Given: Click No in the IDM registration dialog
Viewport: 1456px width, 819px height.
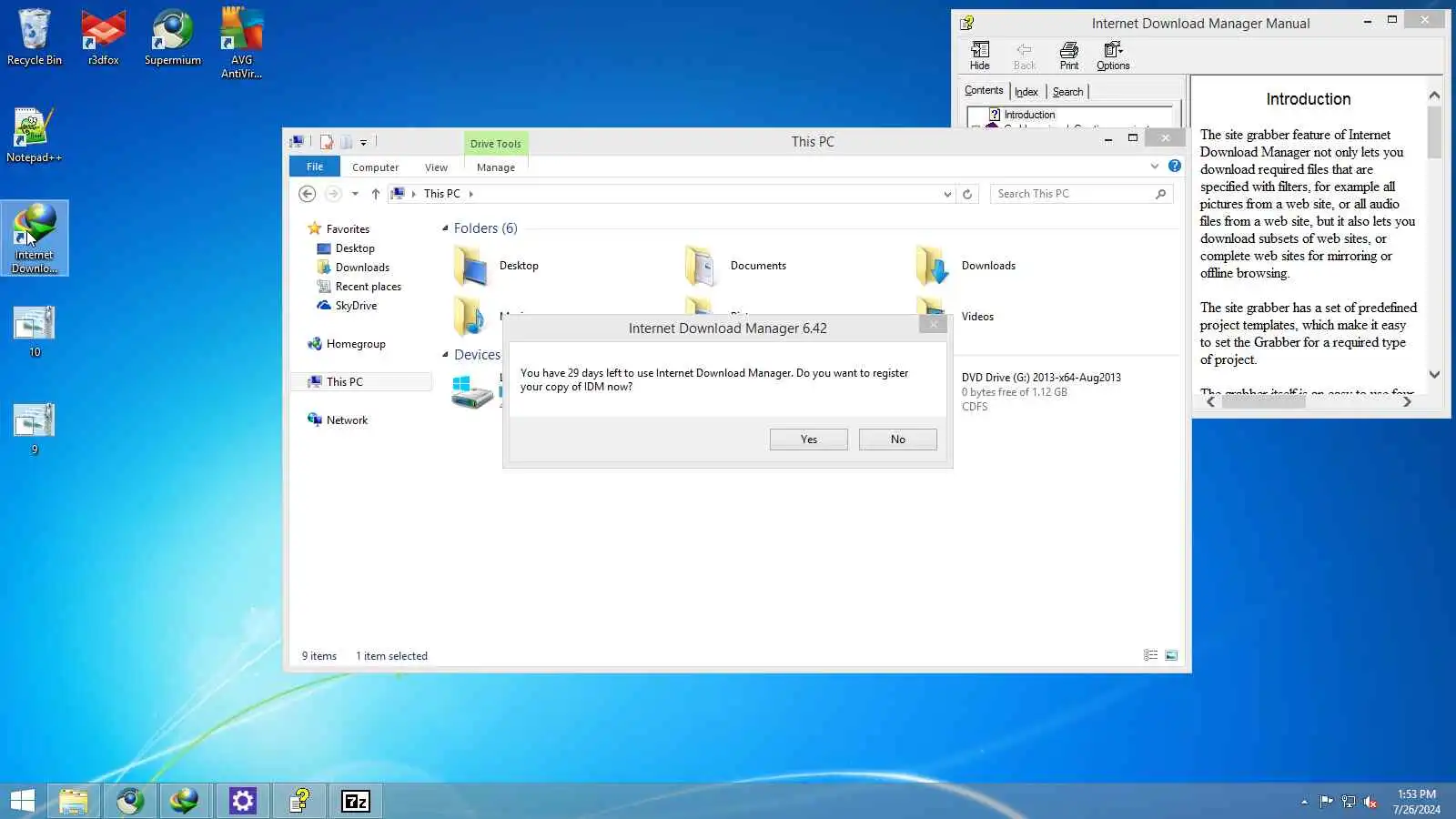Looking at the screenshot, I should coord(898,440).
